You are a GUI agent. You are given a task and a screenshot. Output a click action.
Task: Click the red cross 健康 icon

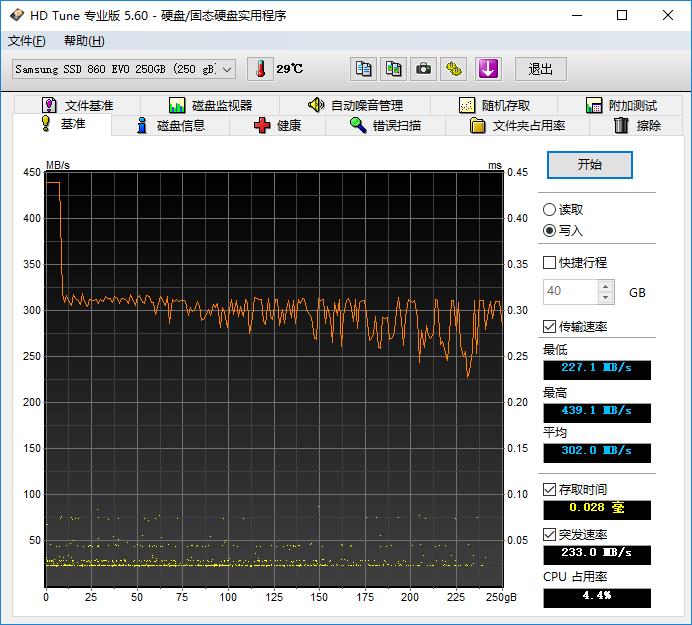pyautogui.click(x=262, y=125)
